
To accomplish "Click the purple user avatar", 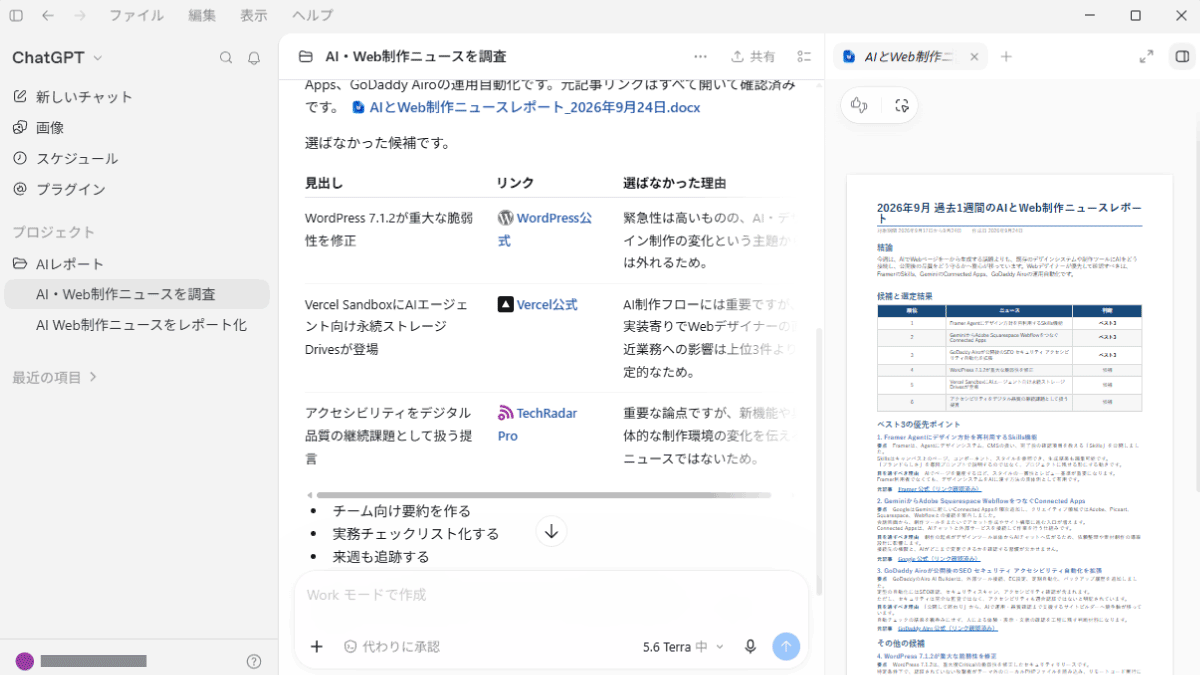I will [x=25, y=661].
